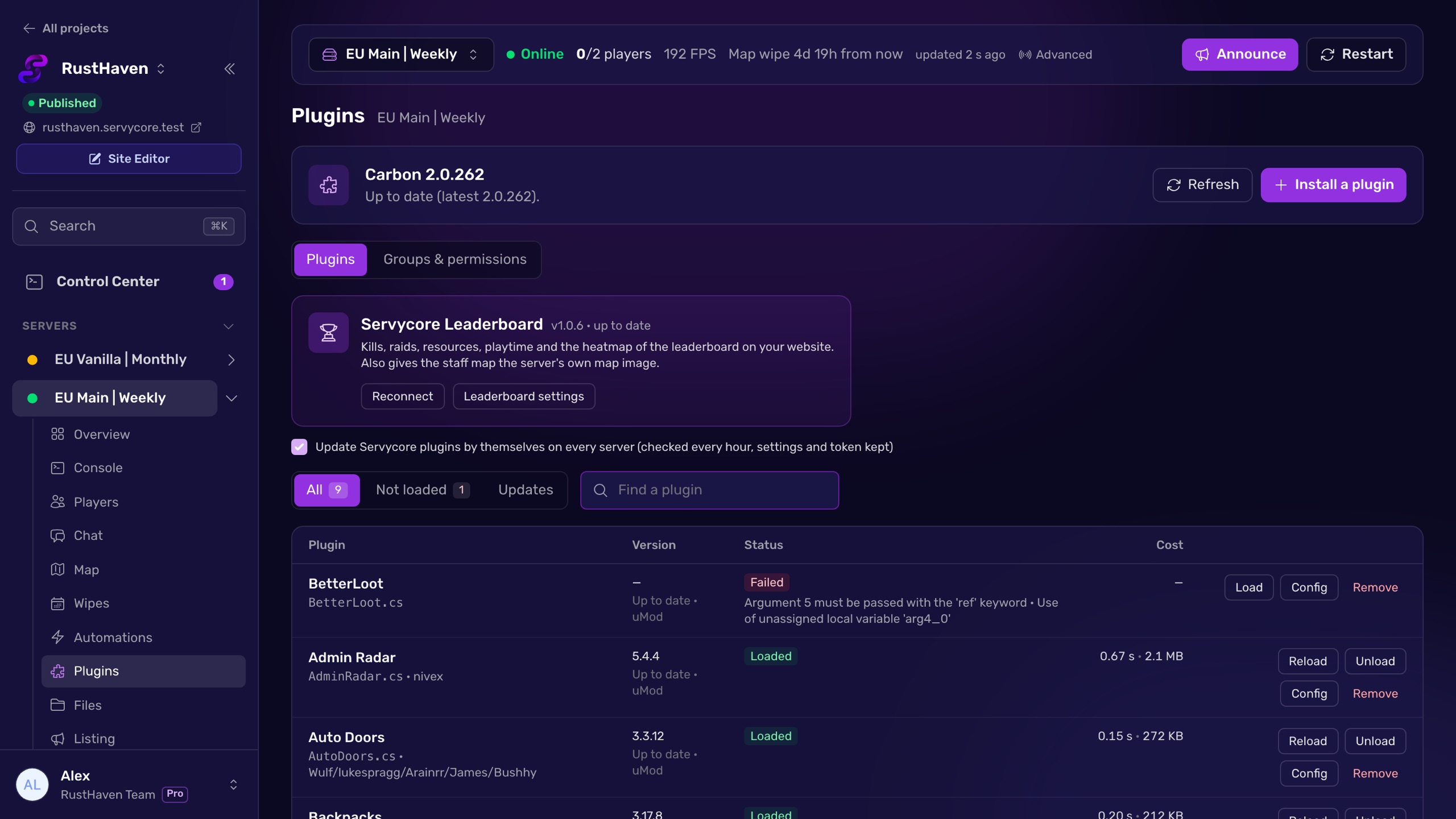
Task: Click the AL user avatar
Action: coord(32,784)
